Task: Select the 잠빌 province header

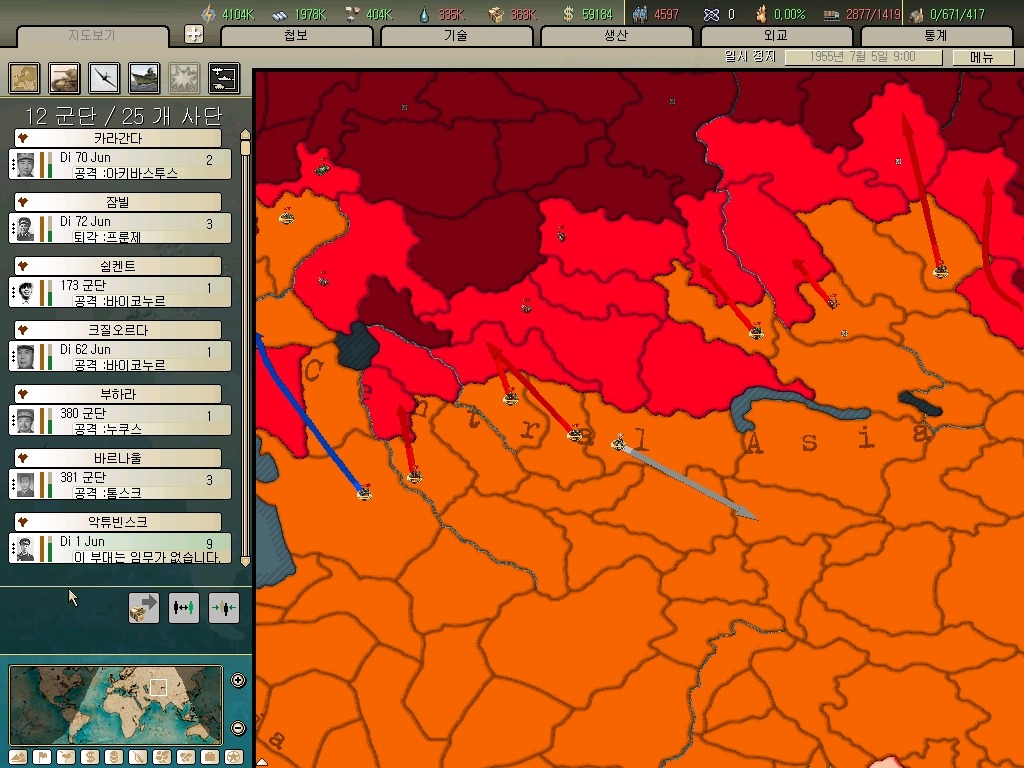Action: (x=118, y=202)
